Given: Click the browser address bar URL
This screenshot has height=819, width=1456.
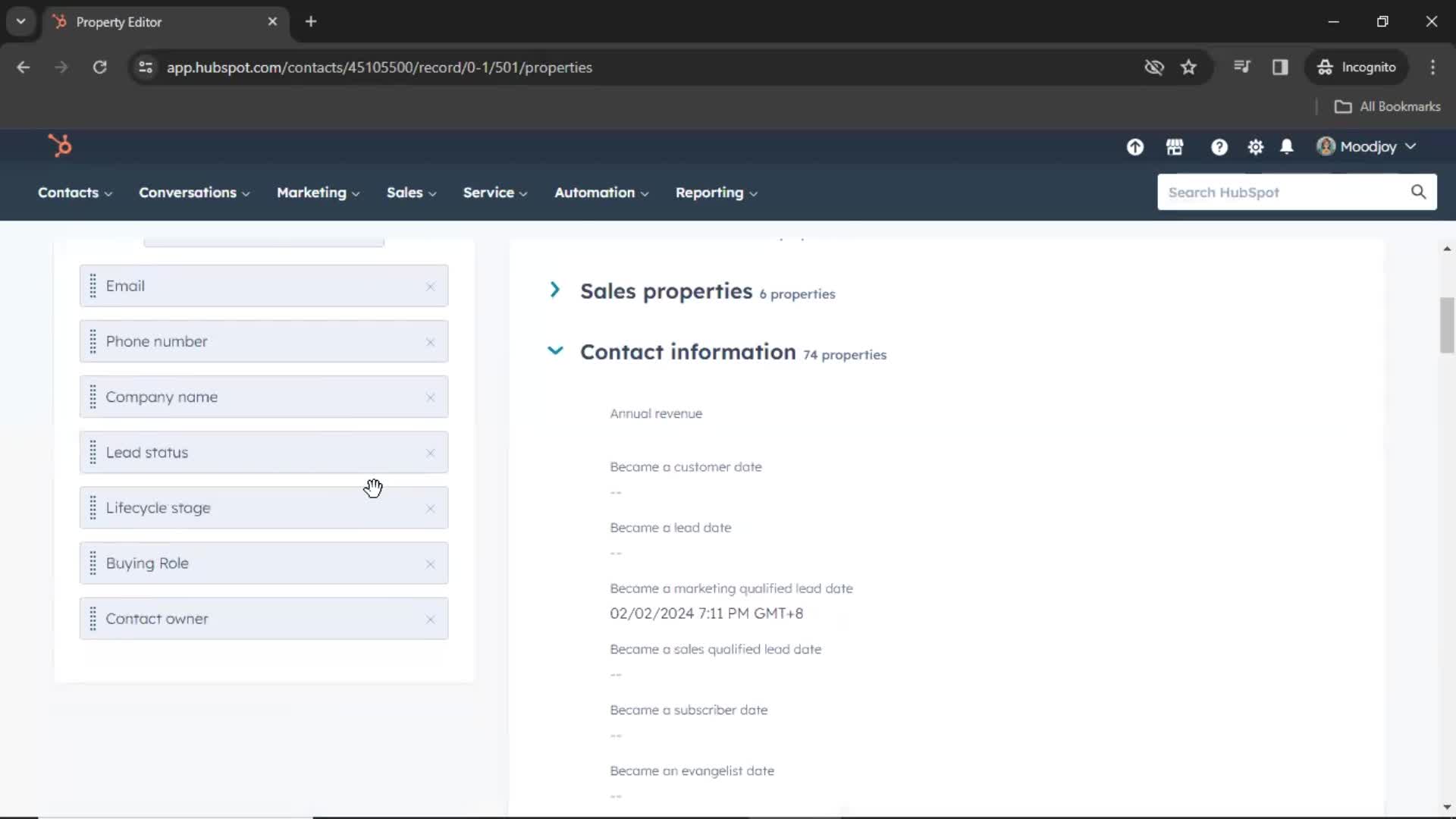Looking at the screenshot, I should tap(379, 67).
